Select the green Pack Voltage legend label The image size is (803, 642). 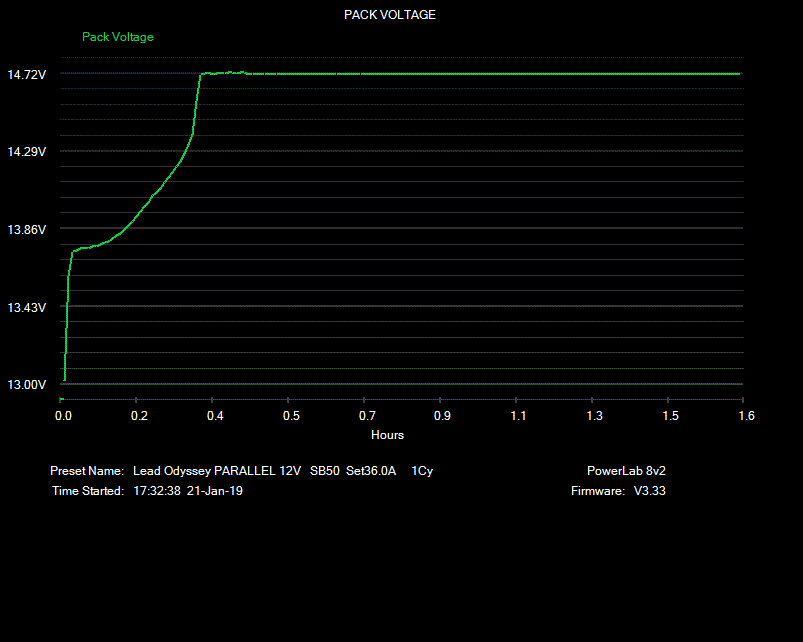pos(118,37)
